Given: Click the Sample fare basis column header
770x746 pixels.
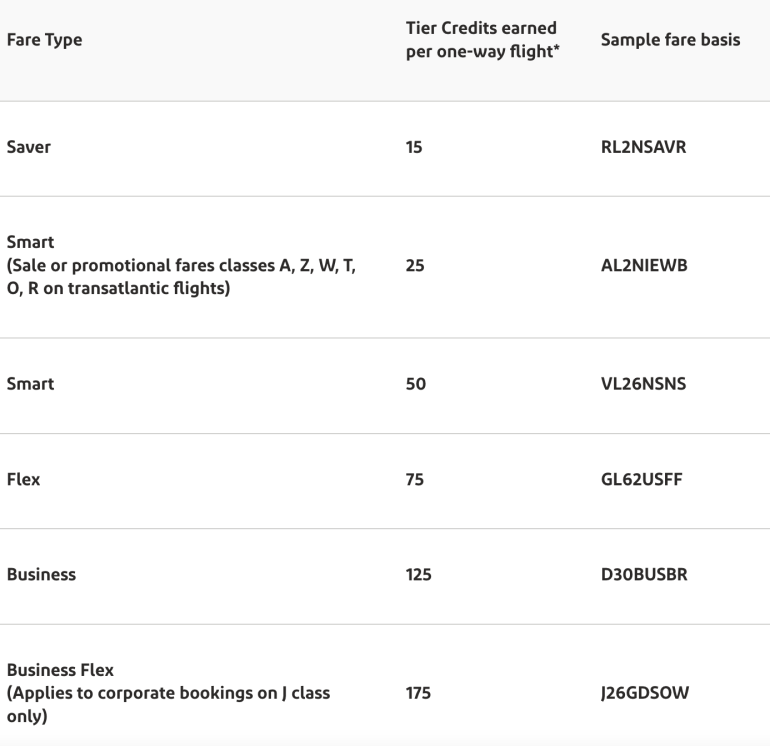Looking at the screenshot, I should click(662, 43).
